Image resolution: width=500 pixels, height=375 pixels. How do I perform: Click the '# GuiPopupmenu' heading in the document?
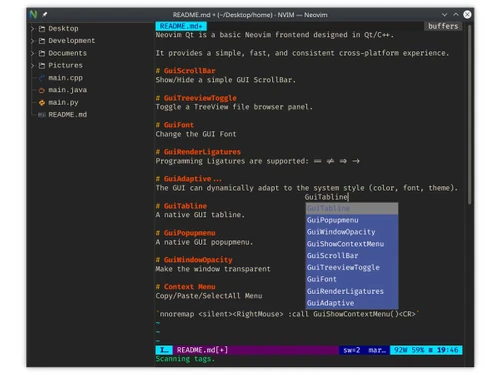click(185, 233)
